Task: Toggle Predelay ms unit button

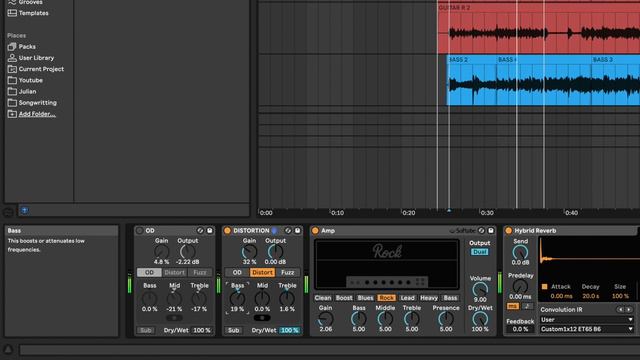Action: [x=513, y=306]
